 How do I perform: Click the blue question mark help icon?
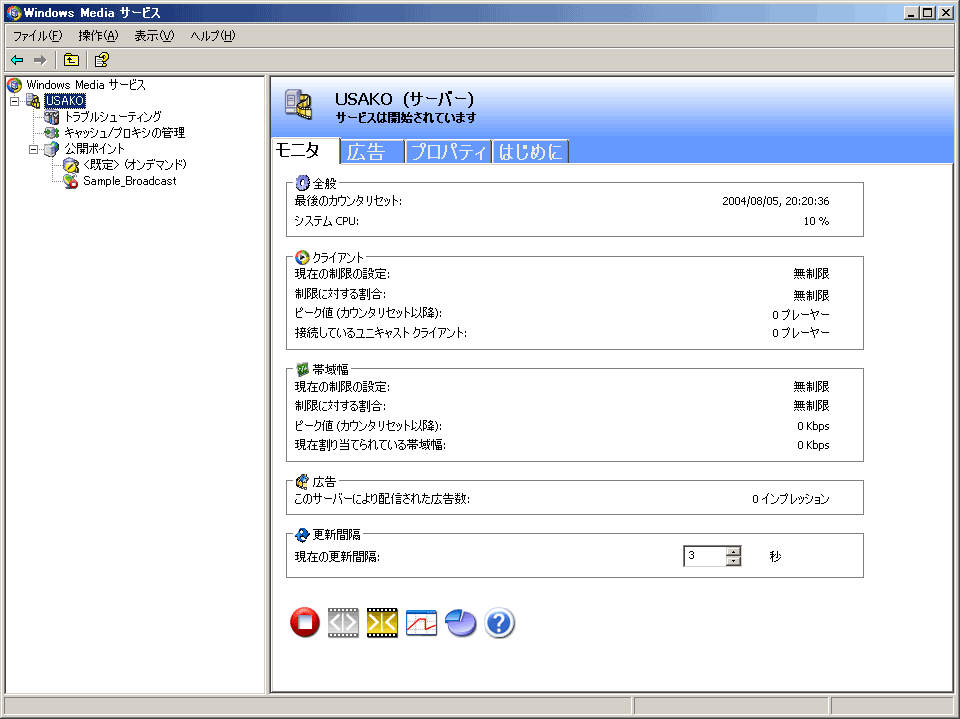[500, 623]
